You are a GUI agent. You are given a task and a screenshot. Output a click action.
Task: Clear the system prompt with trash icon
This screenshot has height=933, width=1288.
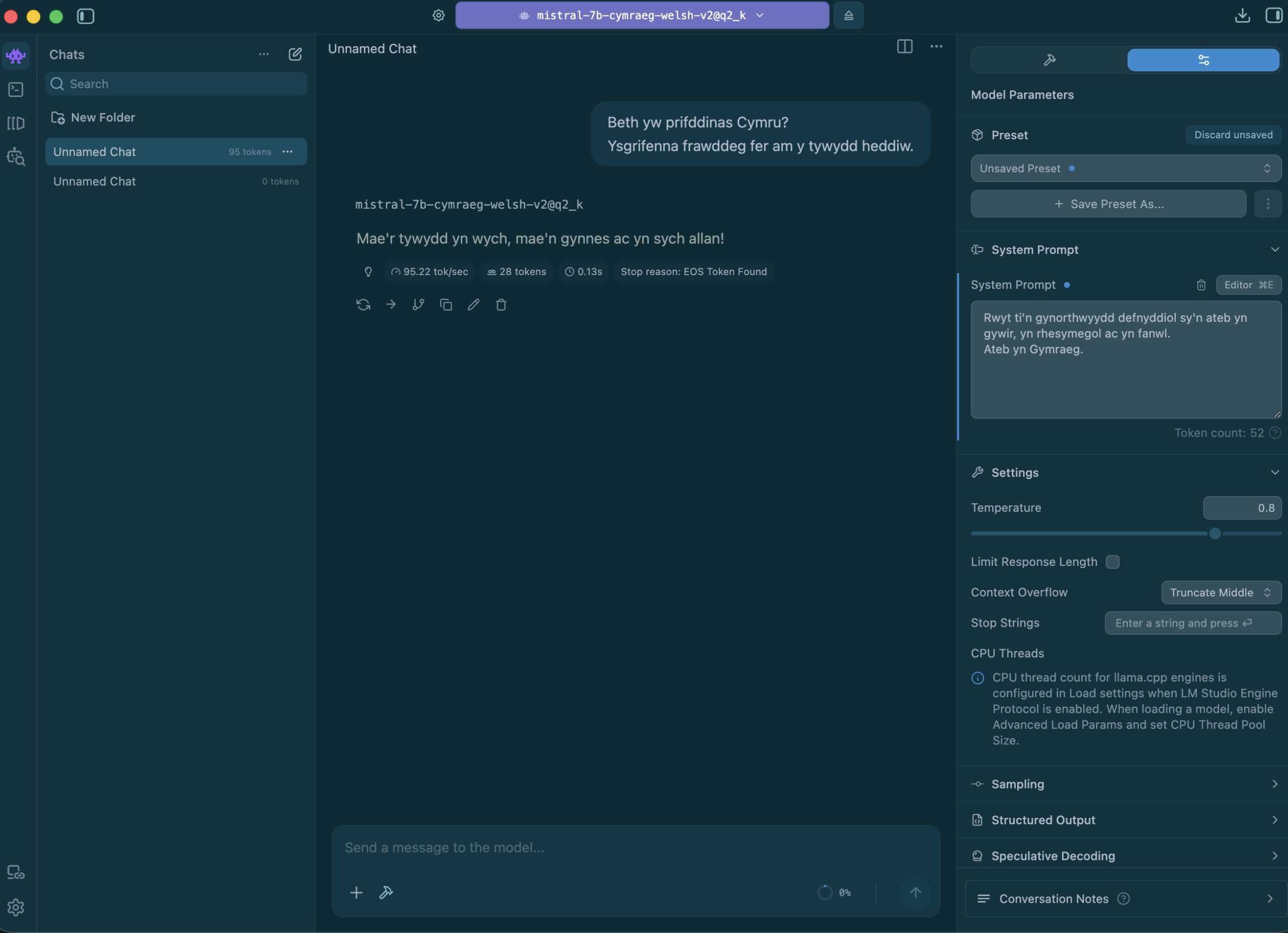point(1201,285)
